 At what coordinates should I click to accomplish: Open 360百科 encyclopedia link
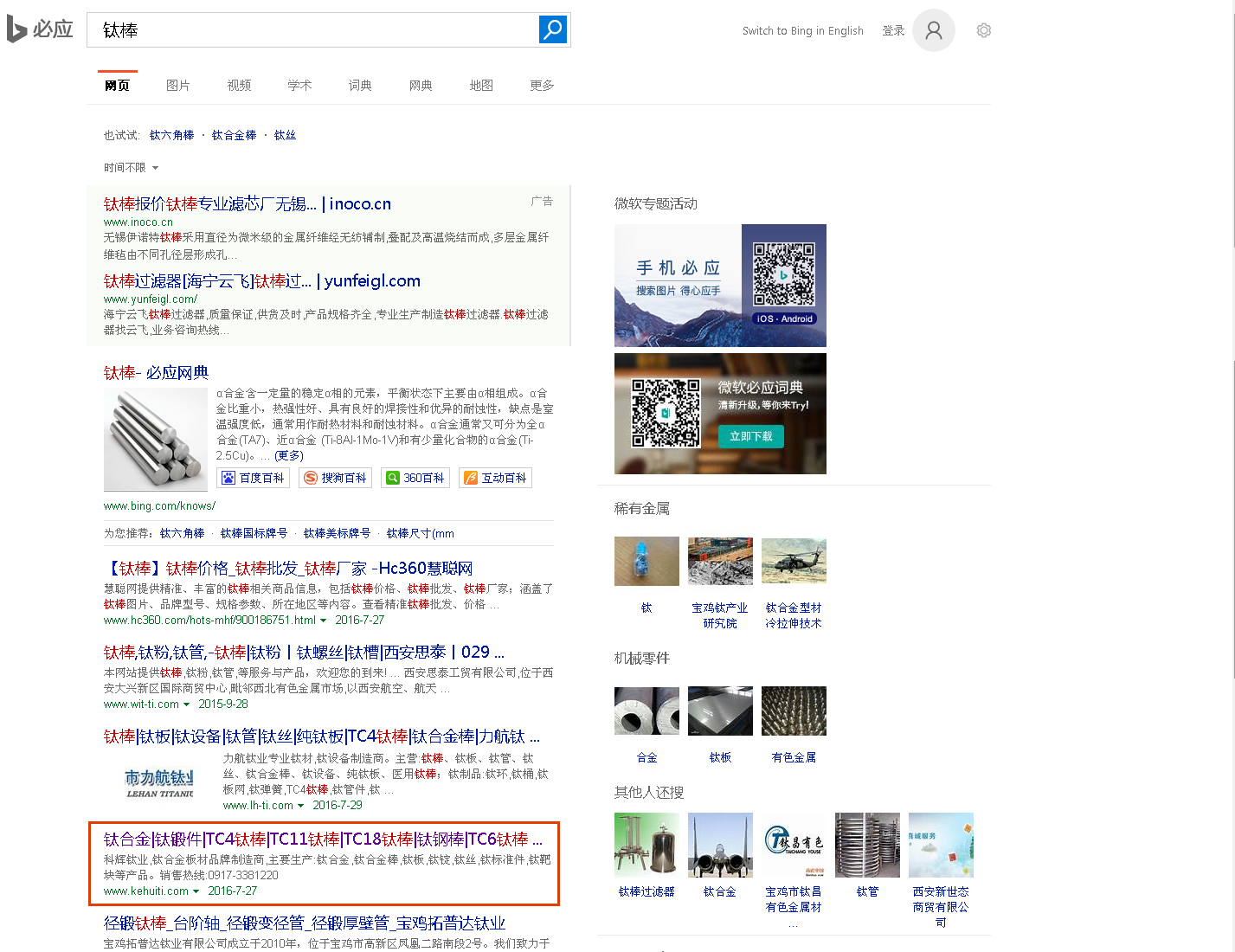coord(415,478)
